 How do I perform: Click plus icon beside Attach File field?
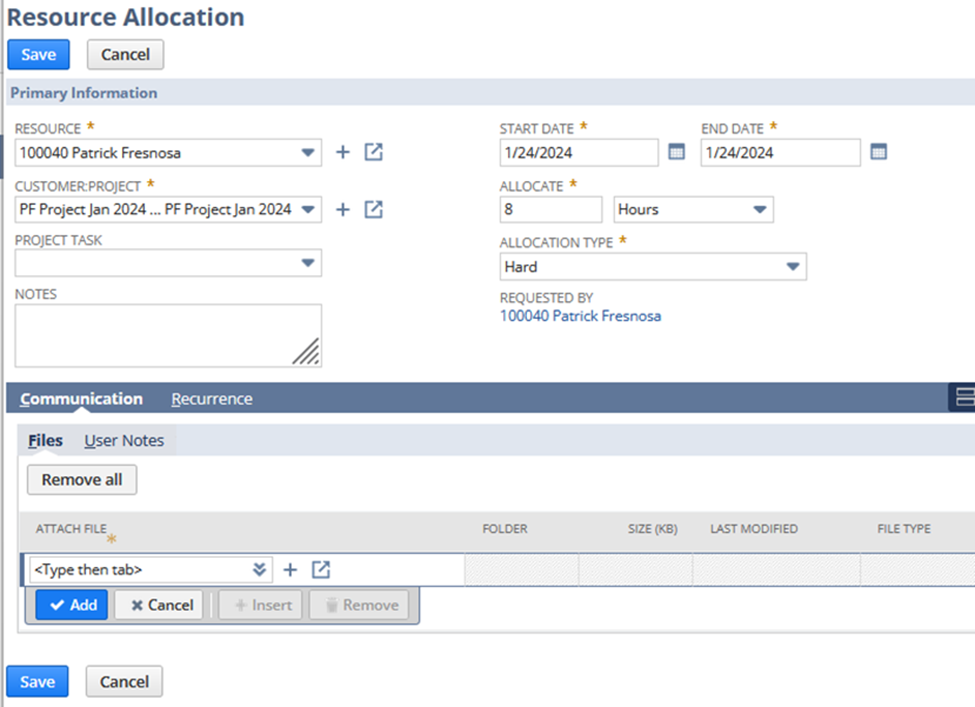[x=290, y=570]
